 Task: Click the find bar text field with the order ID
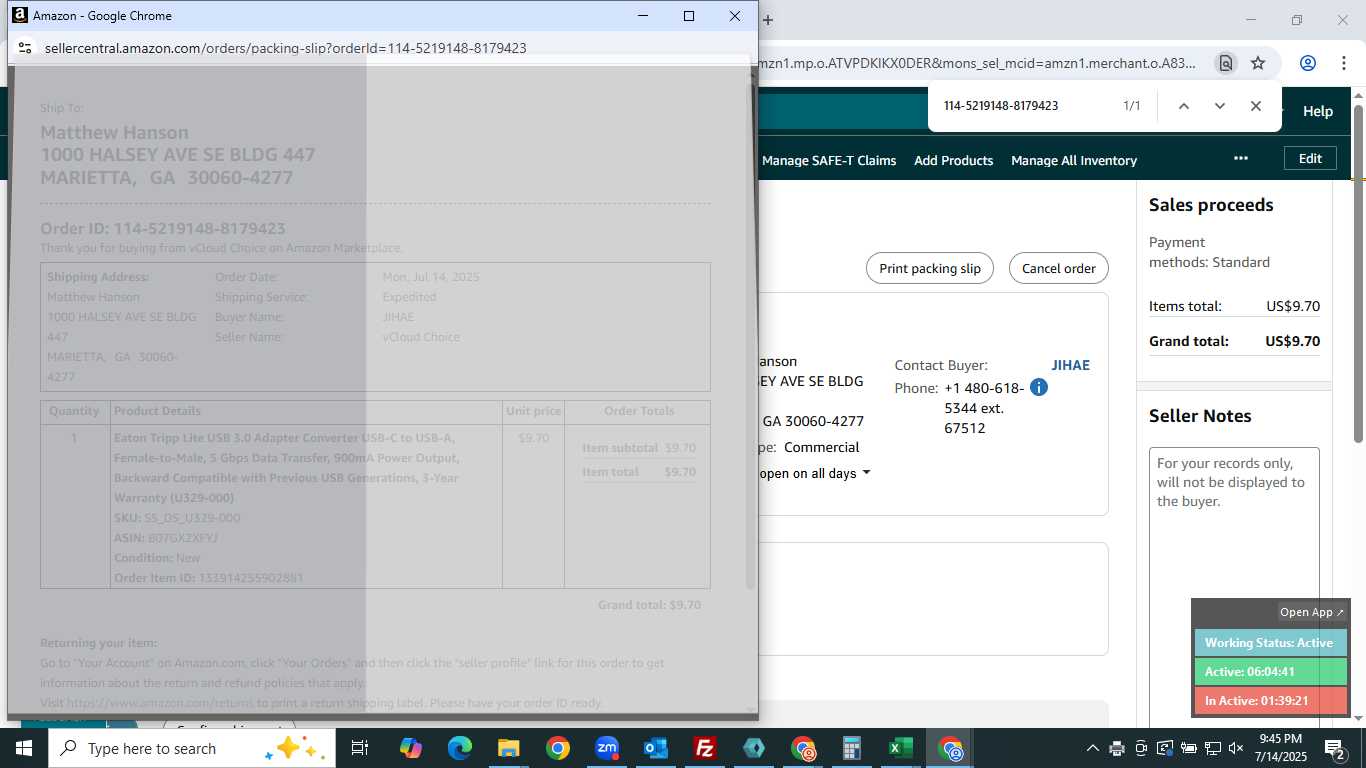pos(1022,106)
